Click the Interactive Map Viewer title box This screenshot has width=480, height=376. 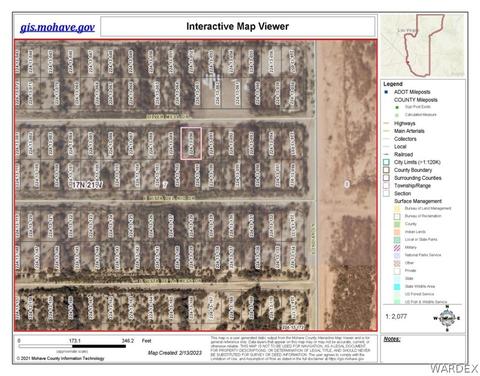238,26
